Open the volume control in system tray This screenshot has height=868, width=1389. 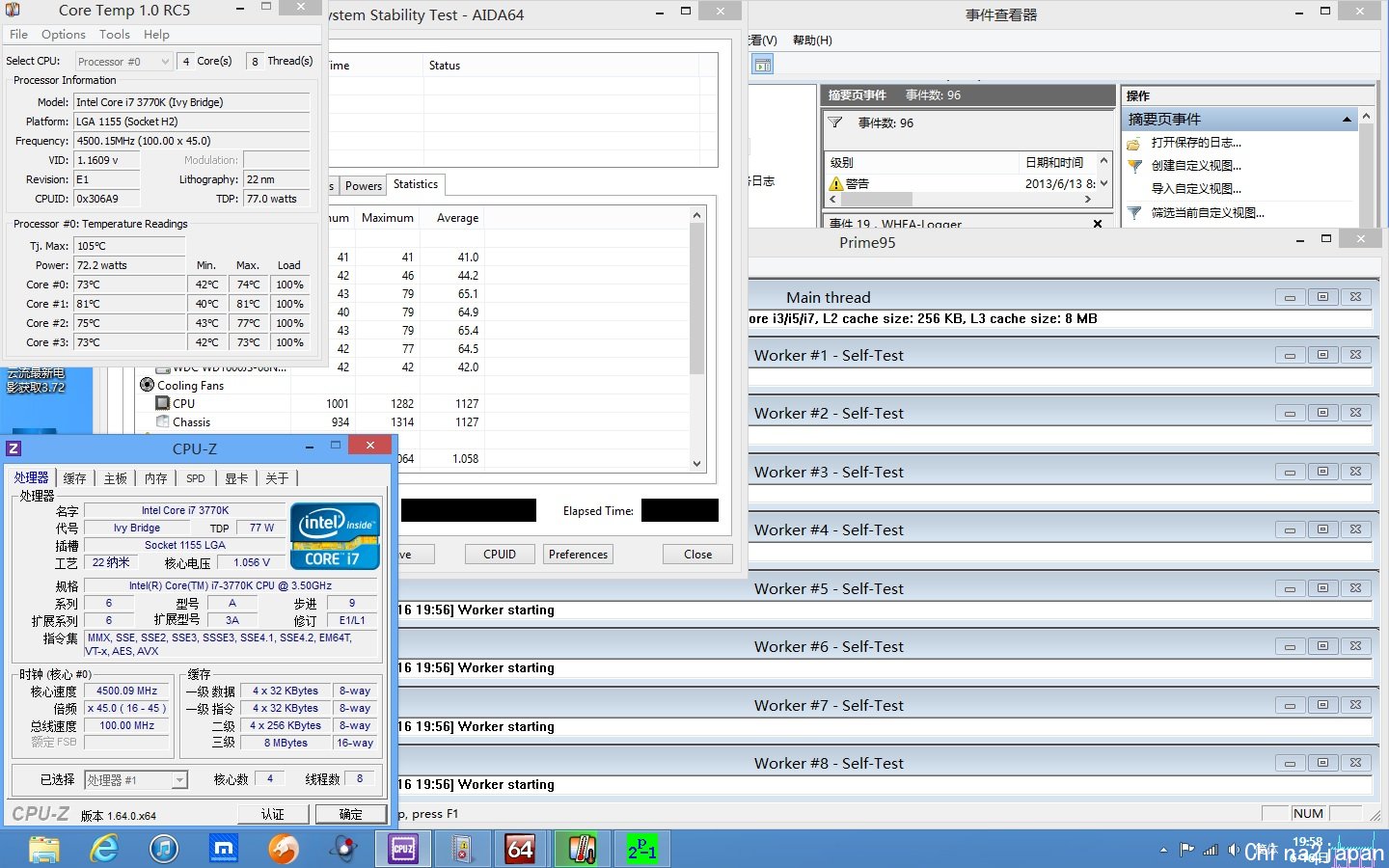pos(1233,850)
